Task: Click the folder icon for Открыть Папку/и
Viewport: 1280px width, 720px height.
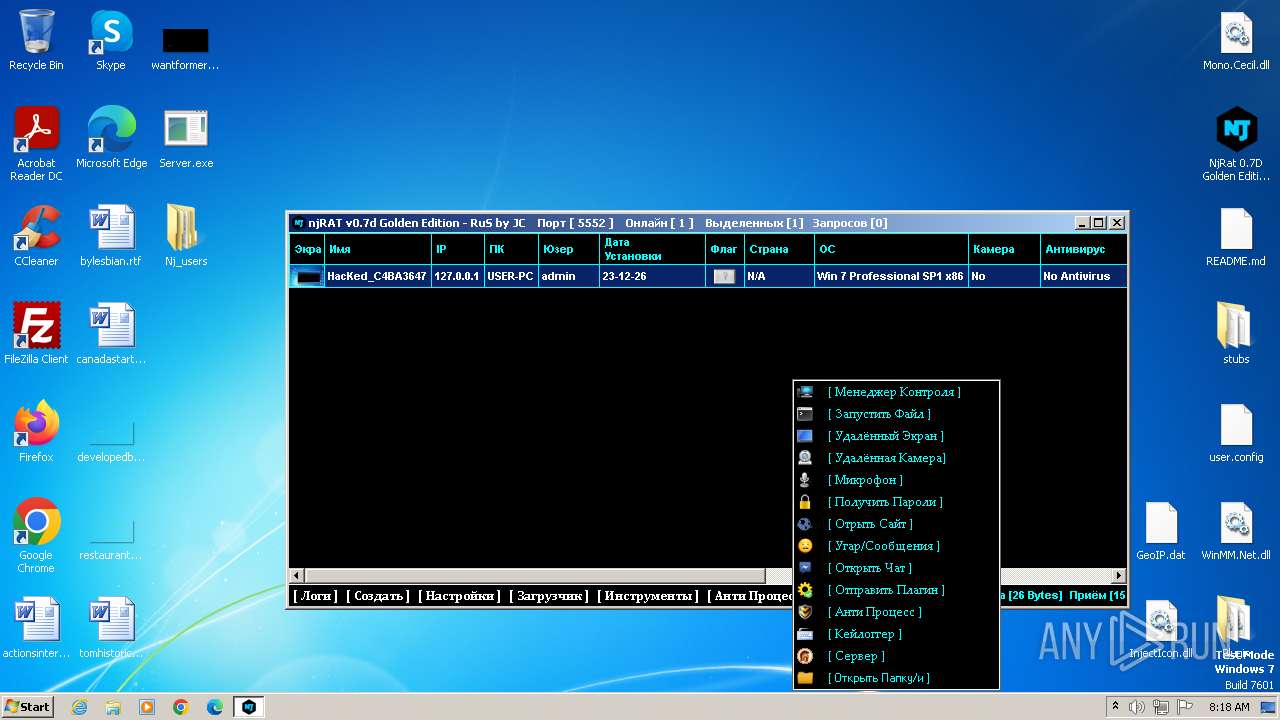Action: [x=805, y=678]
